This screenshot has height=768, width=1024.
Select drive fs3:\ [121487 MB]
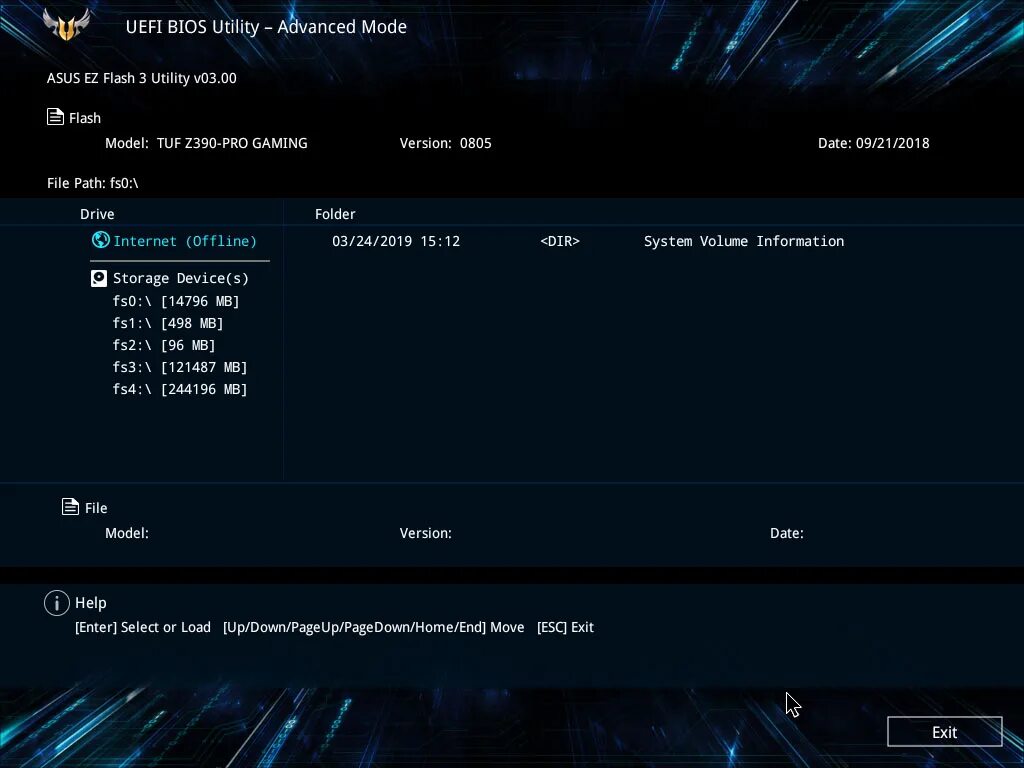(180, 367)
